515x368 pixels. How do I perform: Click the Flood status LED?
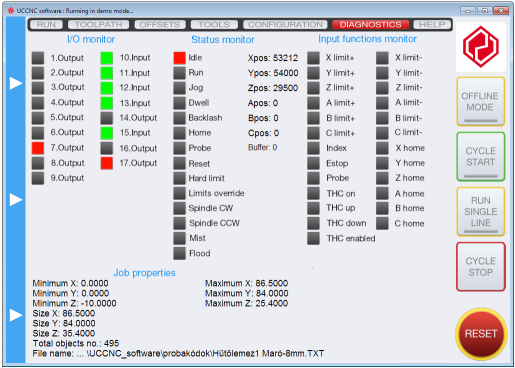(179, 253)
